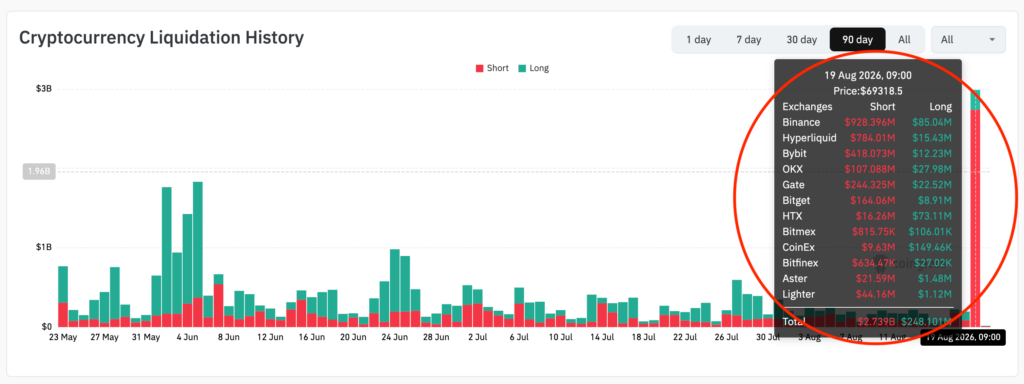Click the 22 Jul date label
This screenshot has height=384, width=1024.
pyautogui.click(x=684, y=338)
